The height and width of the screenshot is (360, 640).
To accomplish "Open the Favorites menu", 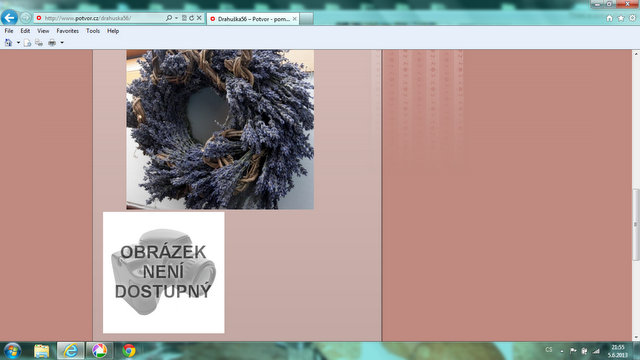I will [x=68, y=31].
